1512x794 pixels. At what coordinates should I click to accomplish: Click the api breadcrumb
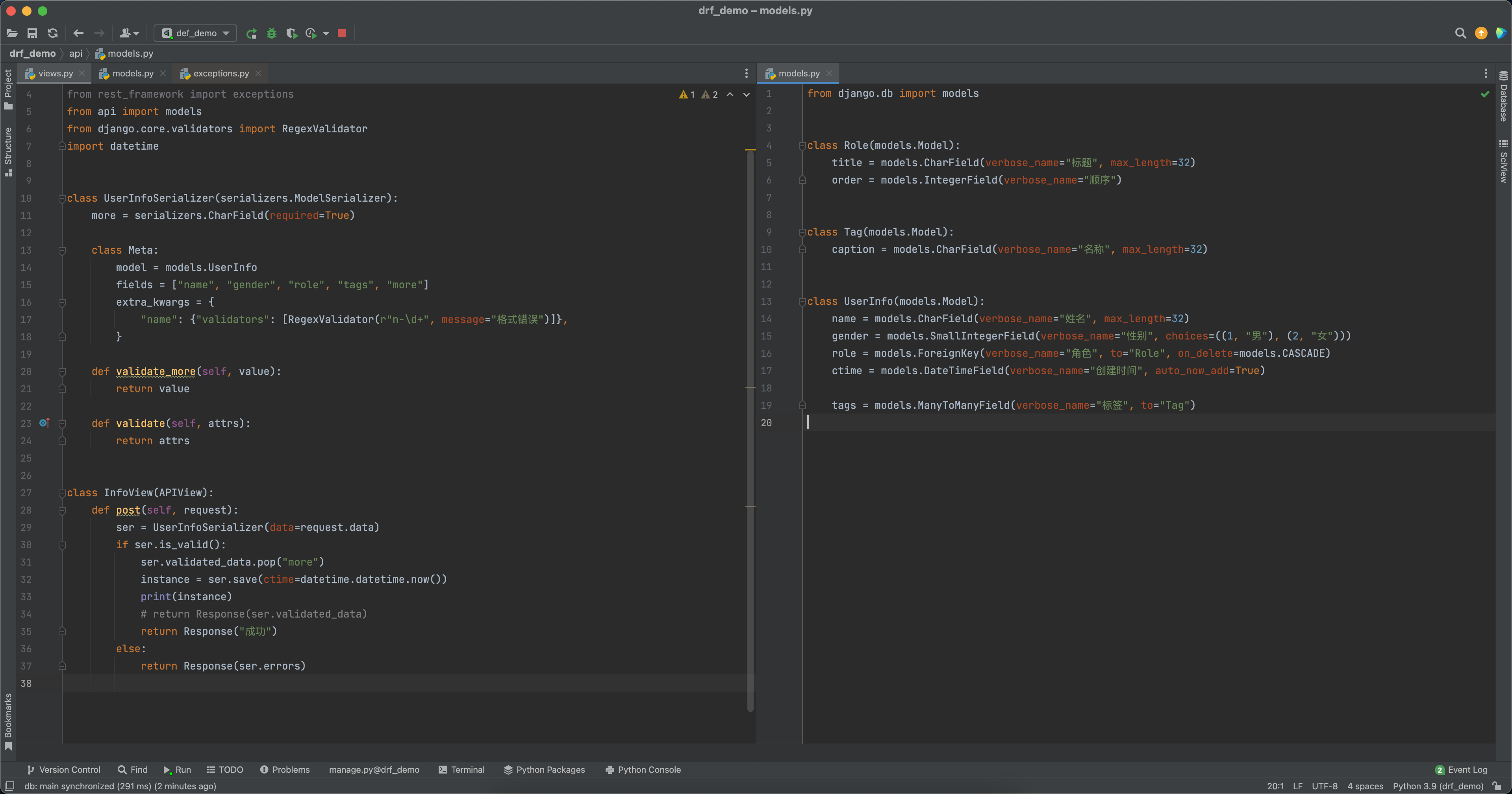76,54
